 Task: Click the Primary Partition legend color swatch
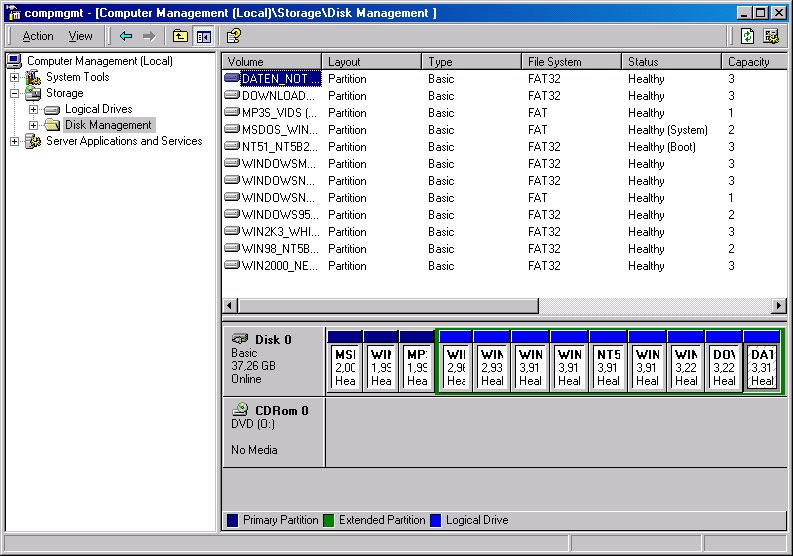pyautogui.click(x=232, y=520)
